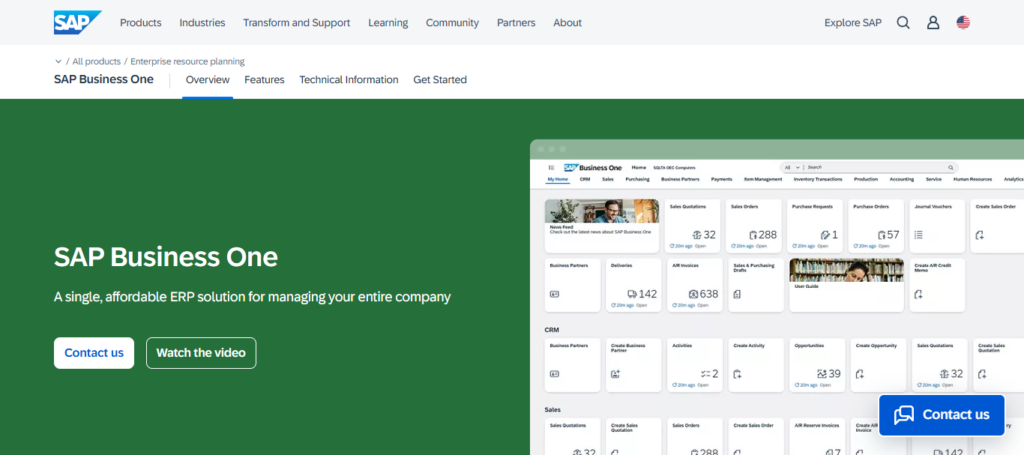Select the Payments tab in preview app
Viewport: 1024px width, 455px height.
click(722, 179)
